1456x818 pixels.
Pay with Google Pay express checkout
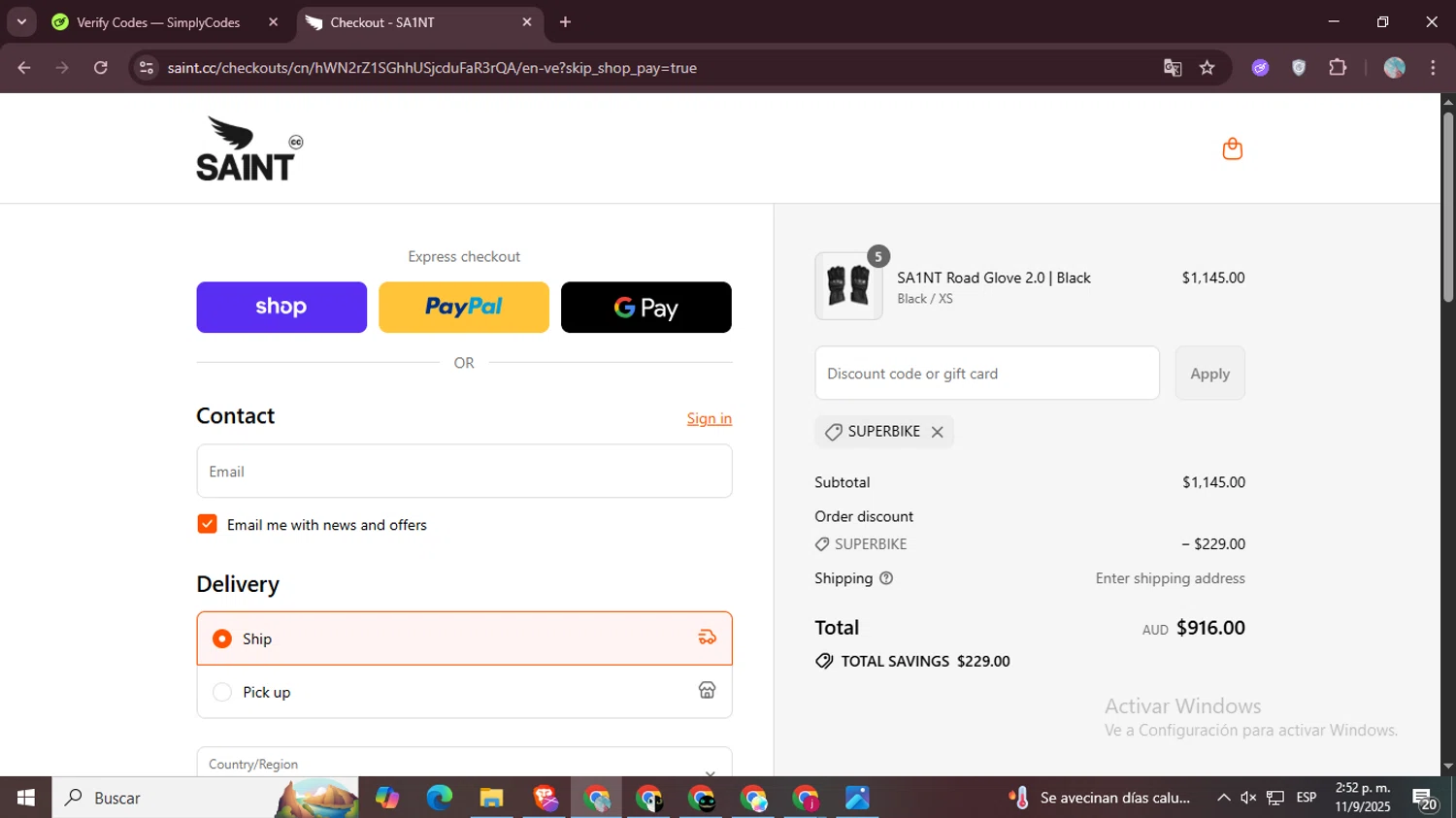point(646,307)
